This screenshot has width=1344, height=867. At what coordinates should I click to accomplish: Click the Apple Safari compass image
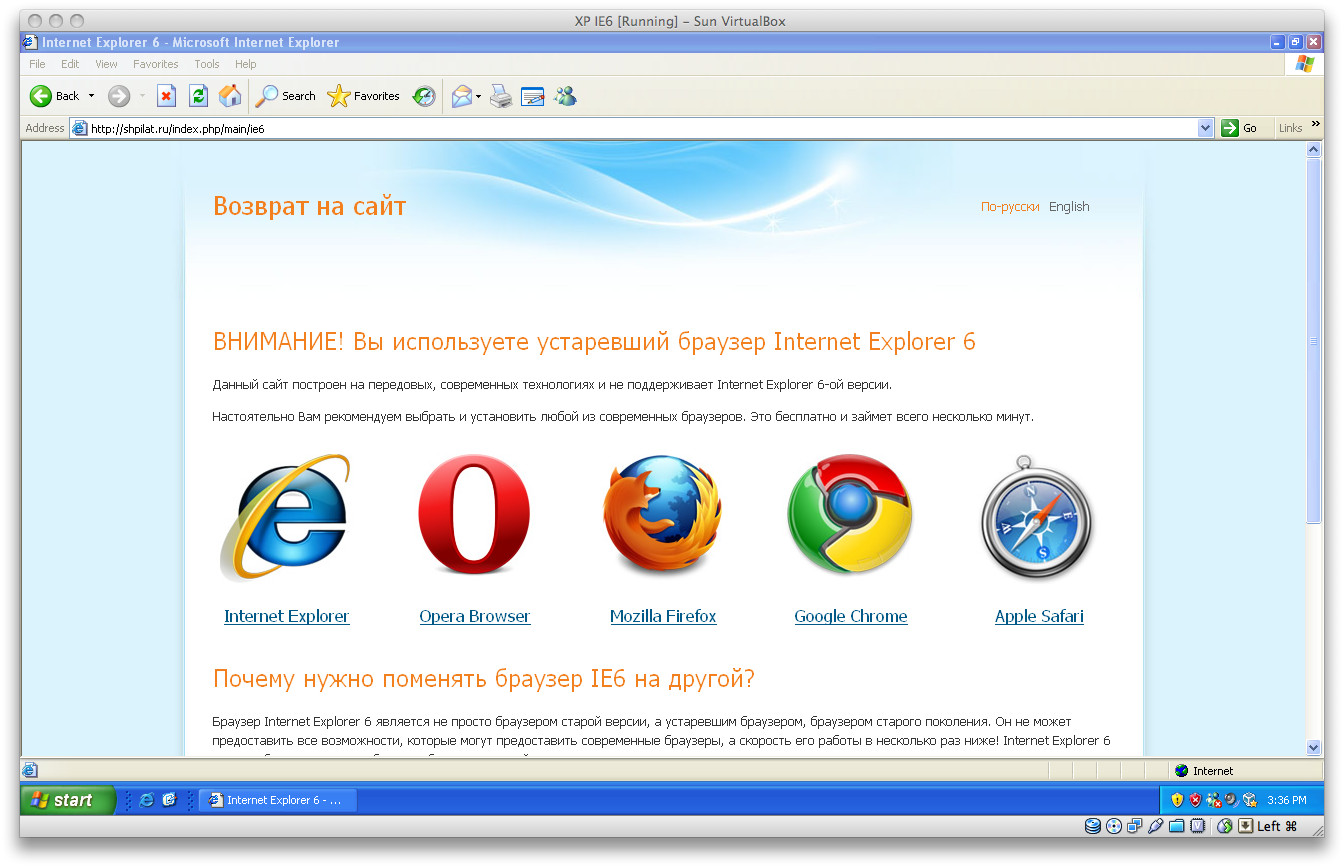pyautogui.click(x=1038, y=517)
